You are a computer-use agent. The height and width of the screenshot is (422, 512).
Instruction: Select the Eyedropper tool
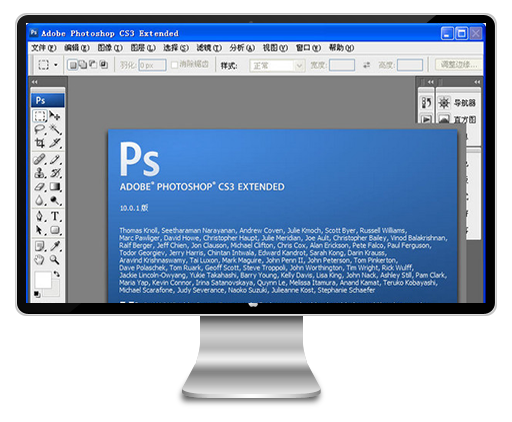pyautogui.click(x=55, y=246)
